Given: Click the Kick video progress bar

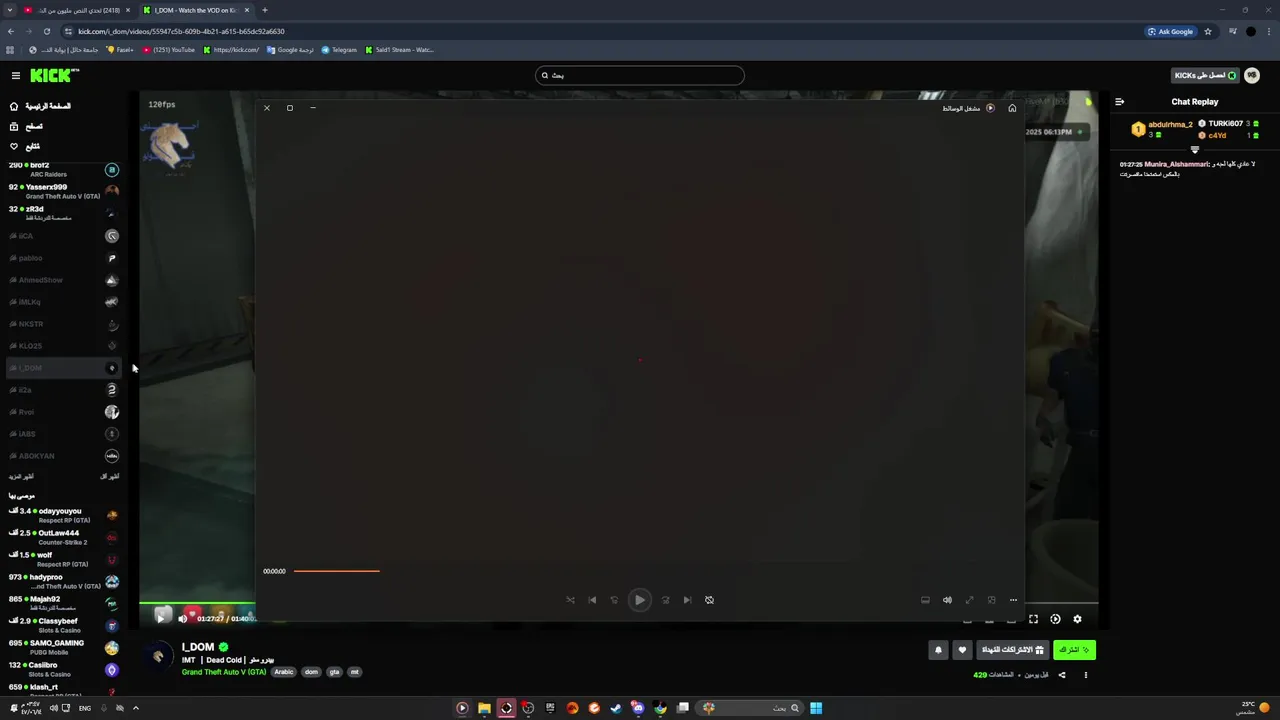Looking at the screenshot, I should pos(197,605).
